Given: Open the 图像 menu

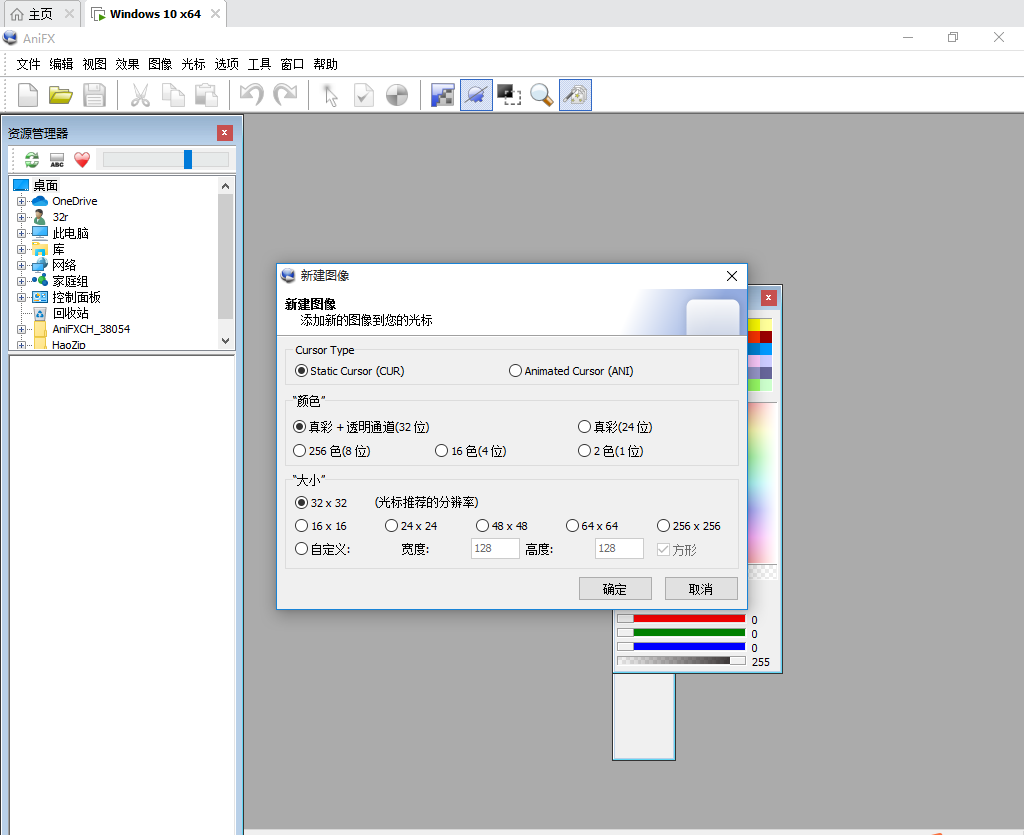Looking at the screenshot, I should (x=160, y=63).
